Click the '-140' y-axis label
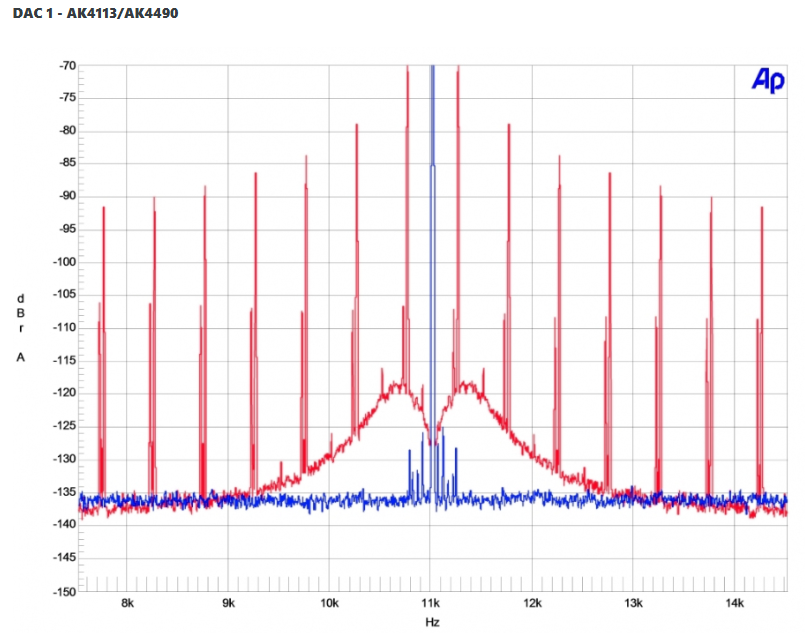Viewport: 805px width, 633px height. coord(65,524)
